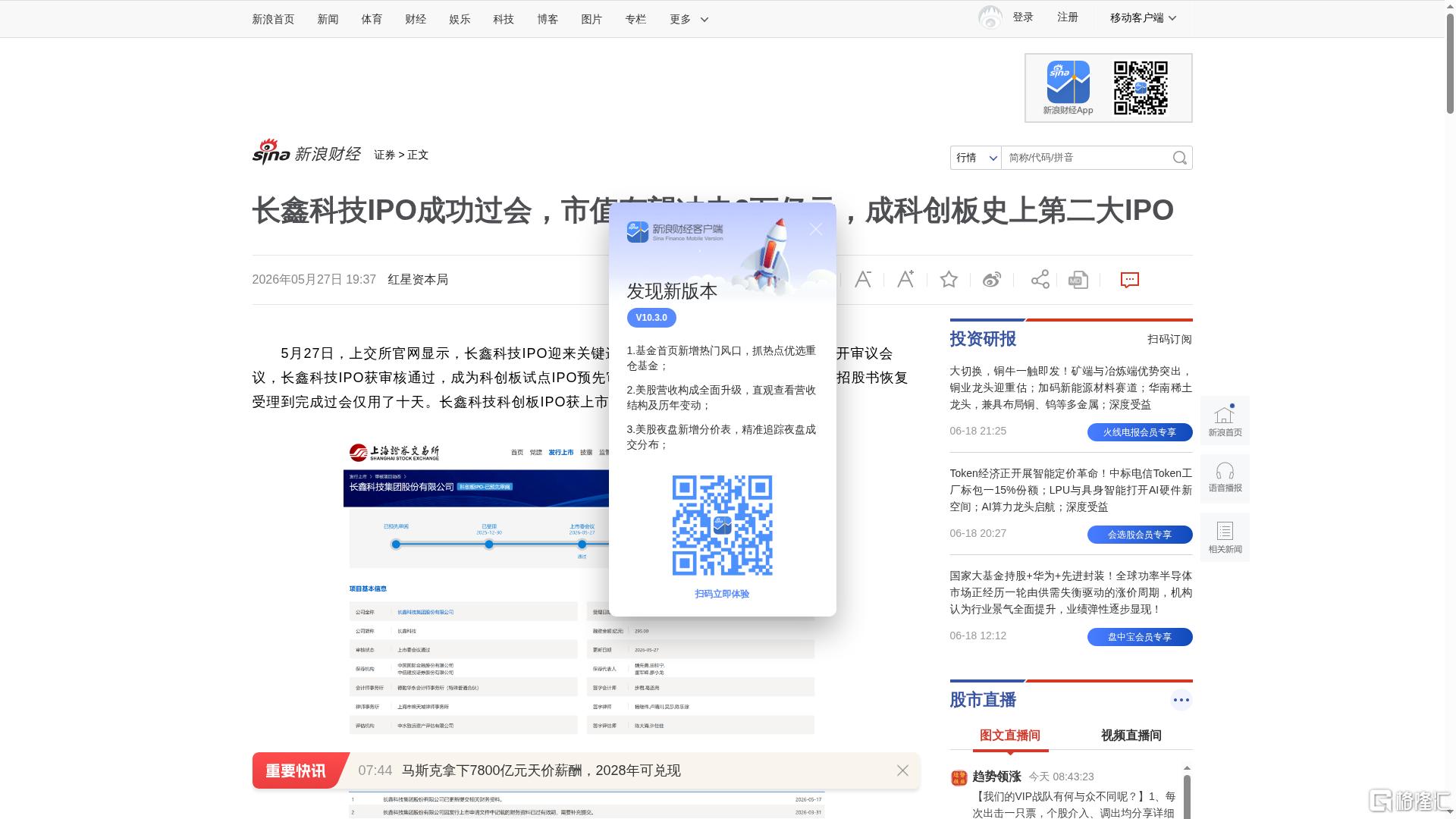Open 马斯克拿下7800亿元天价薪酬 headline
The width and height of the screenshot is (1456, 819).
pos(541,770)
